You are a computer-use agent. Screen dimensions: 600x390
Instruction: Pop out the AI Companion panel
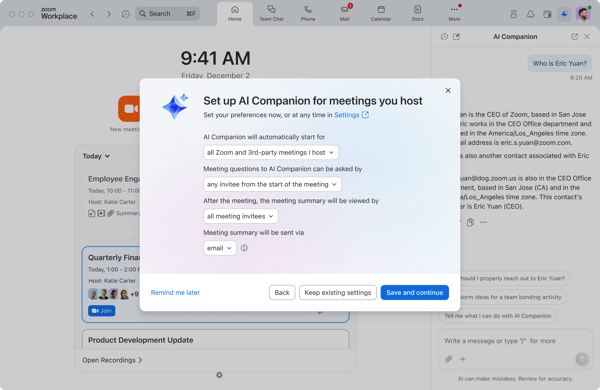[574, 37]
